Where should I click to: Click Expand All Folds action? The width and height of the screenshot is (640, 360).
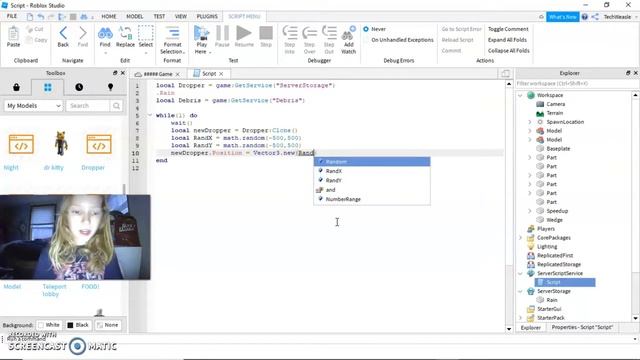click(507, 40)
